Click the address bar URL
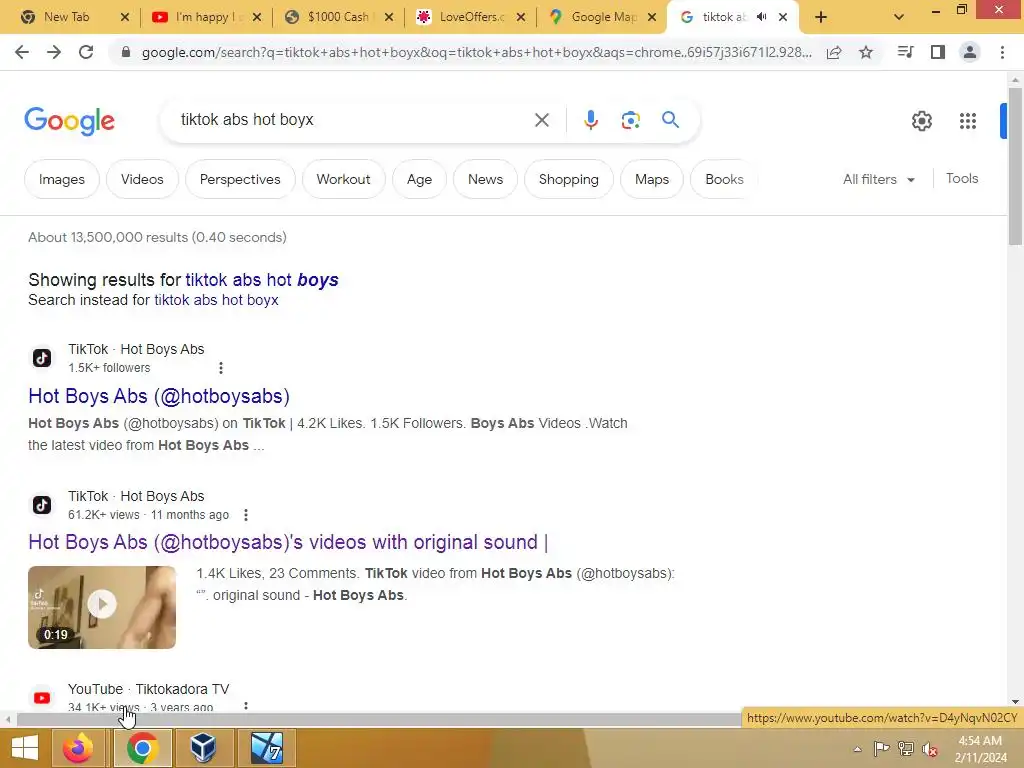 477,52
